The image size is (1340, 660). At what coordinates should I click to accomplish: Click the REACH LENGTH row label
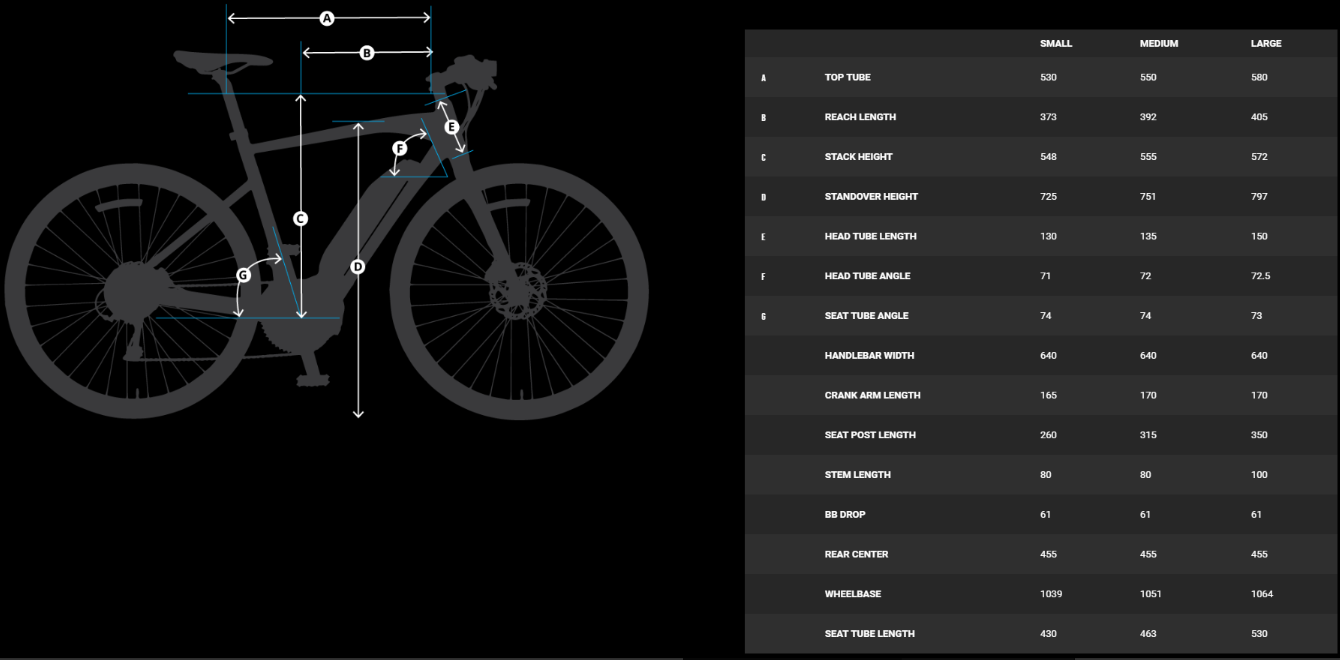860,117
